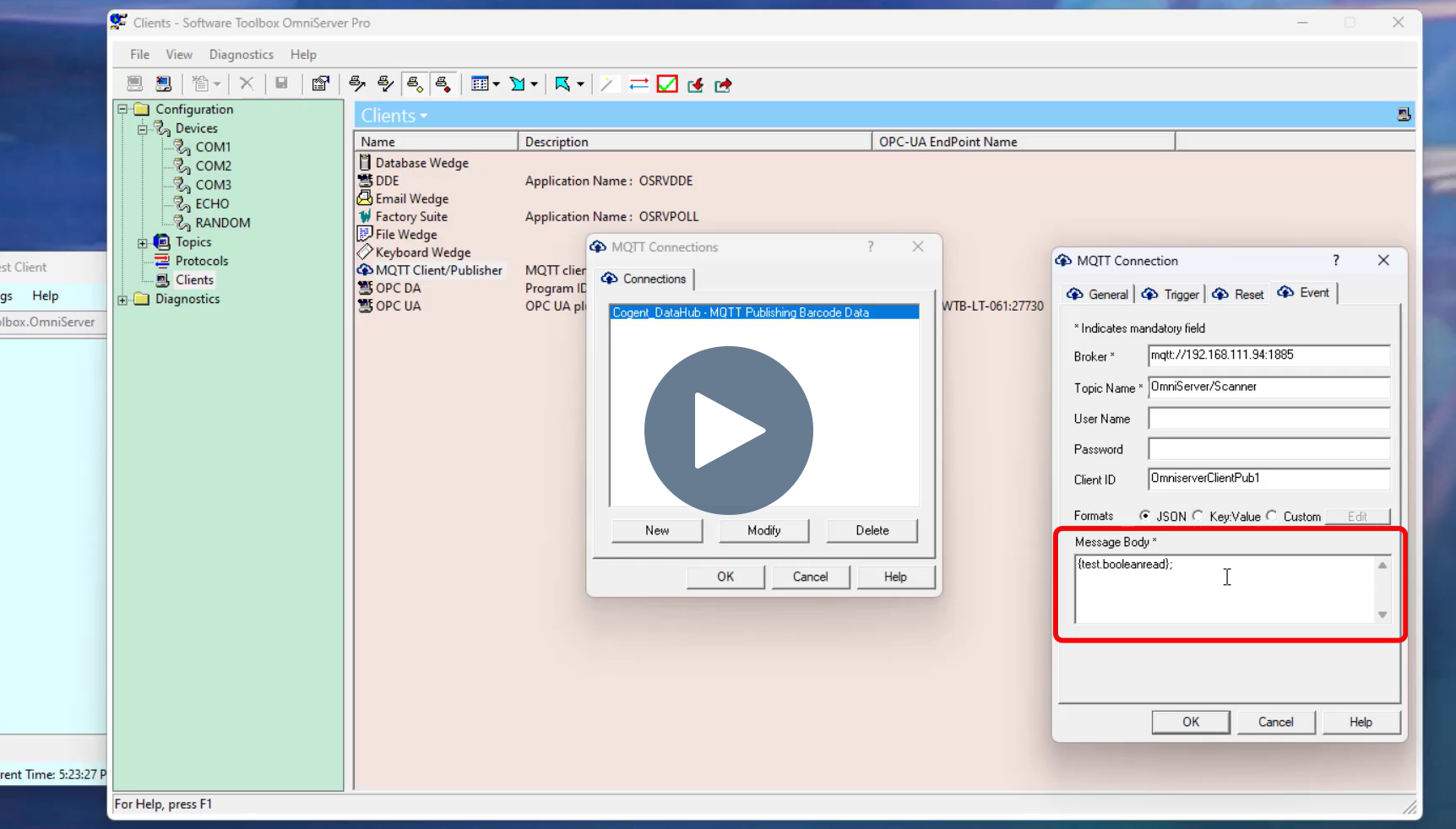Click the red-blue swap arrows toolbar icon

pos(639,84)
